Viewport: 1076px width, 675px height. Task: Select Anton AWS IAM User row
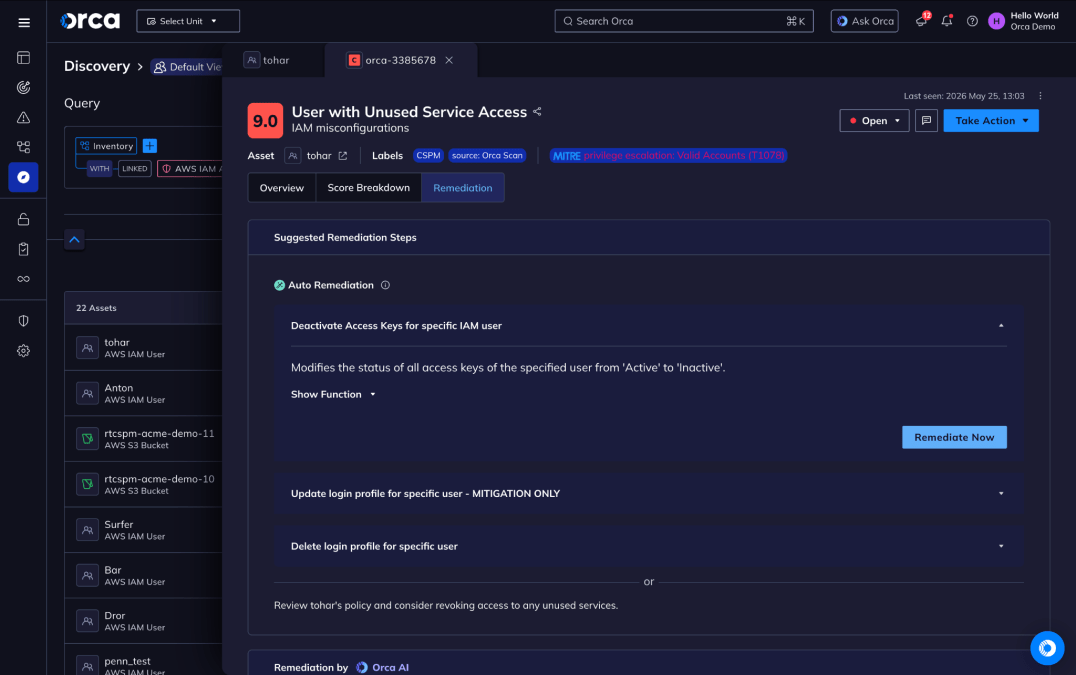pyautogui.click(x=143, y=394)
